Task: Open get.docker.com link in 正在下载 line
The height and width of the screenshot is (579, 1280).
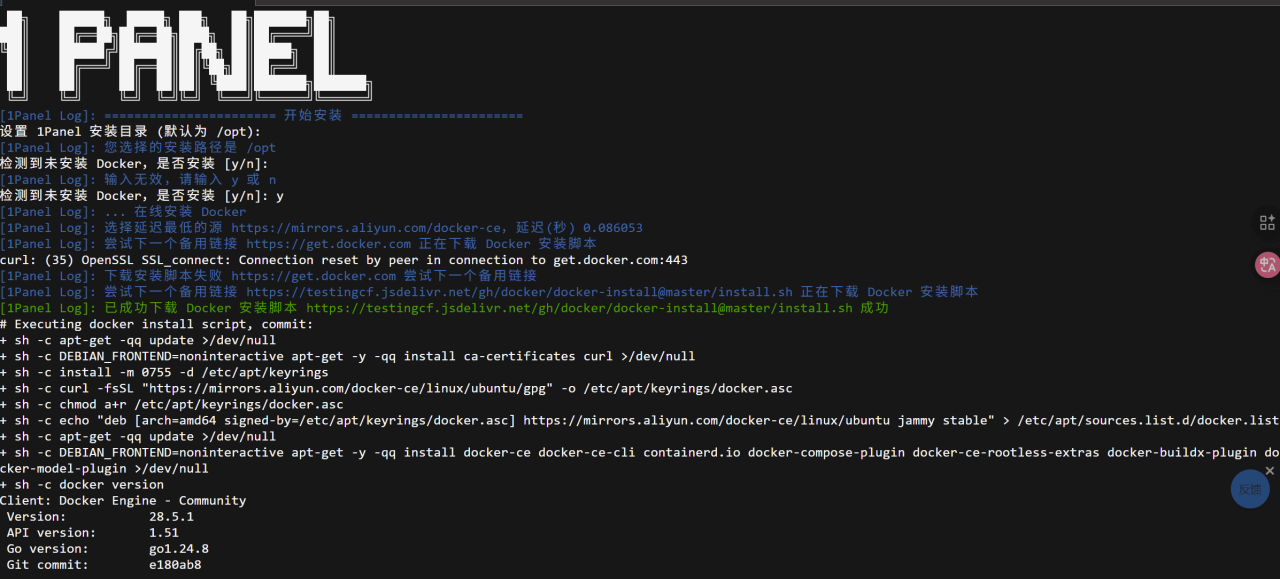Action: tap(328, 244)
